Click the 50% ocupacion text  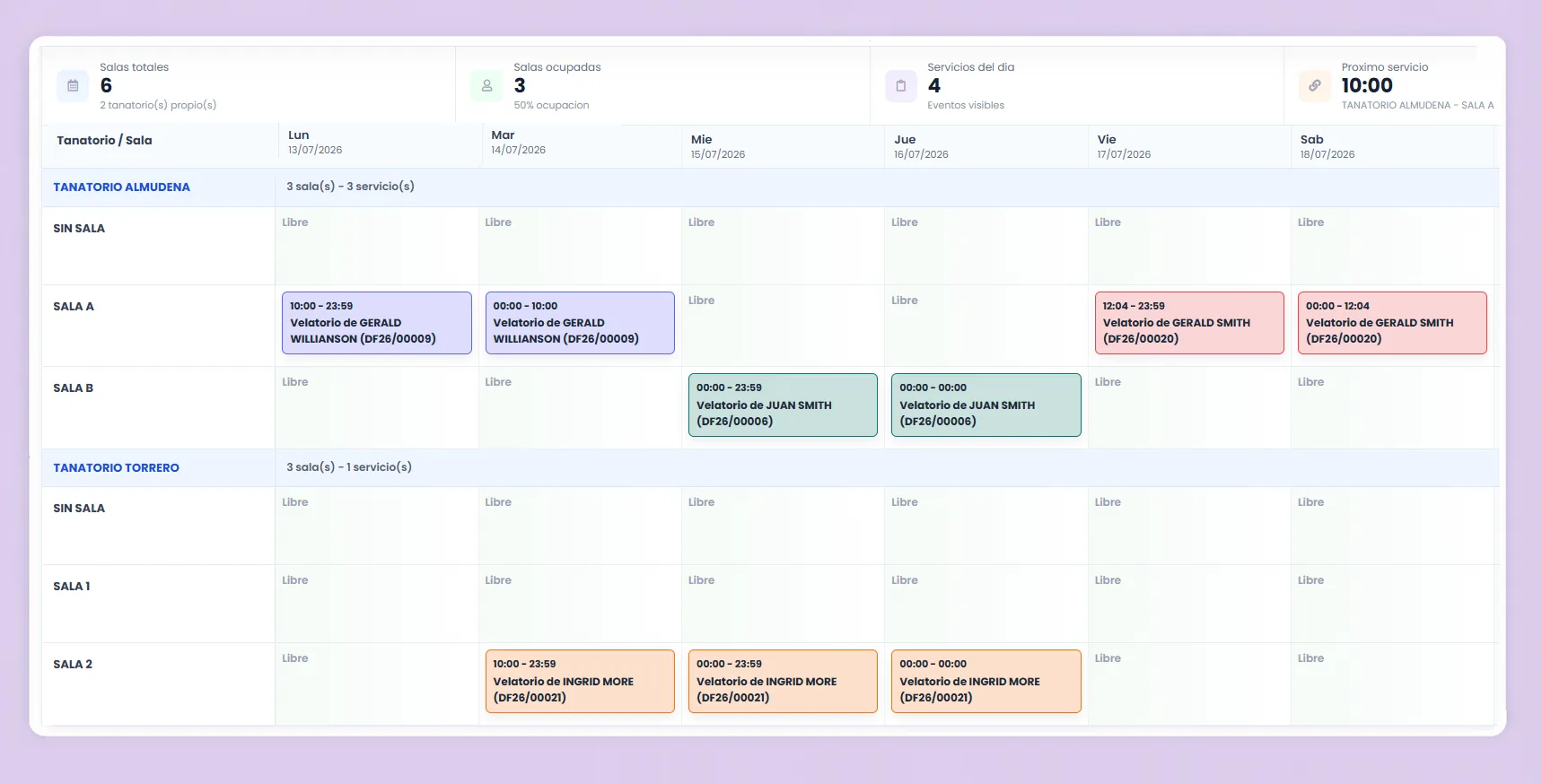pos(551,106)
